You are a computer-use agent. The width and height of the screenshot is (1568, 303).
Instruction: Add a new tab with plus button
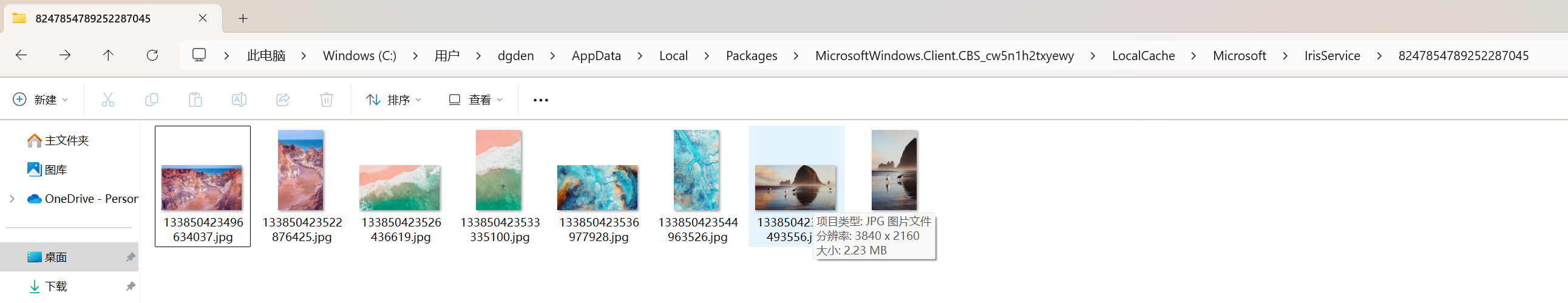tap(243, 18)
